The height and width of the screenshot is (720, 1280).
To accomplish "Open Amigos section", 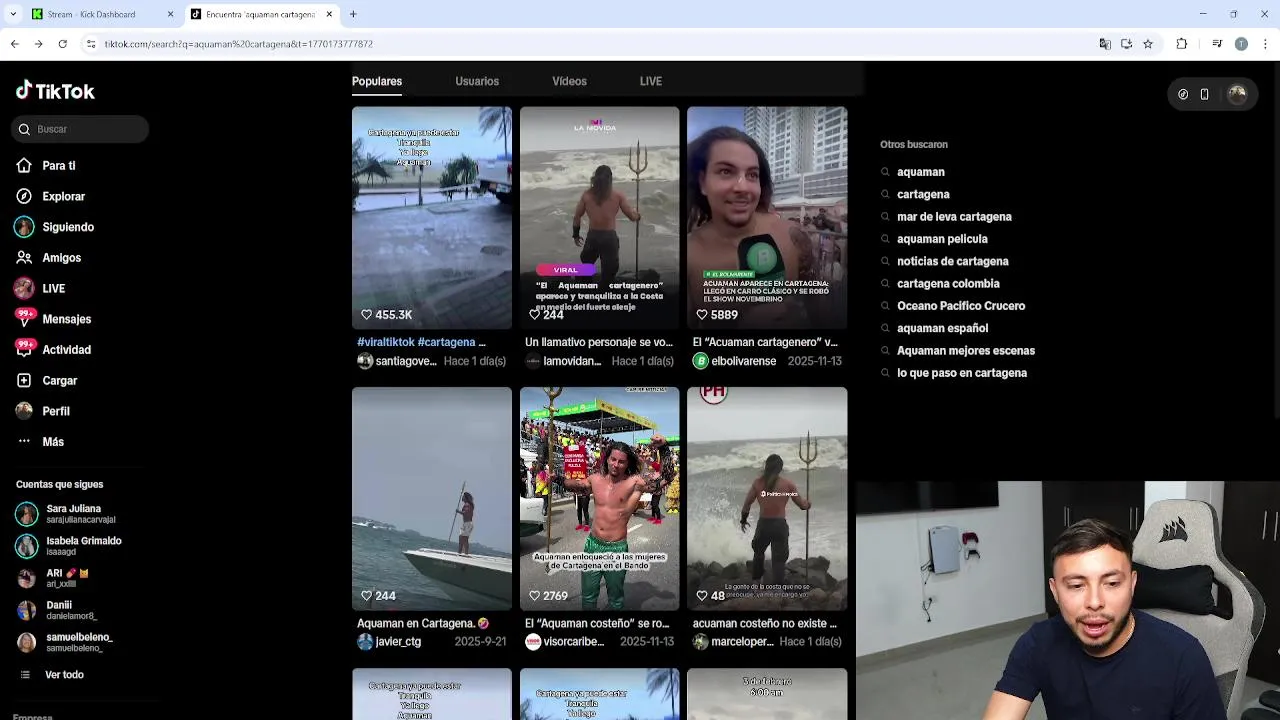I will pyautogui.click(x=49, y=258).
